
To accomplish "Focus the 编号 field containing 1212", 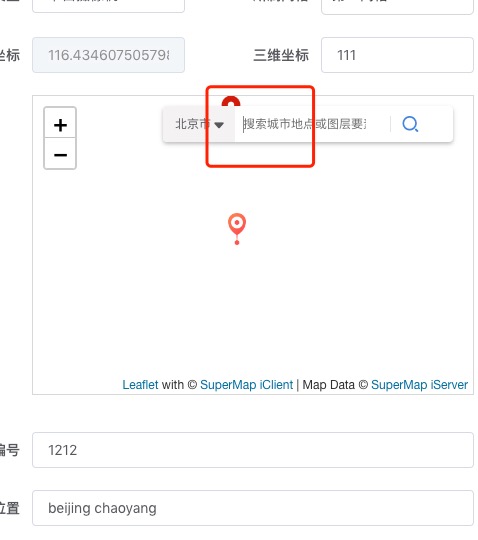I will pyautogui.click(x=253, y=450).
